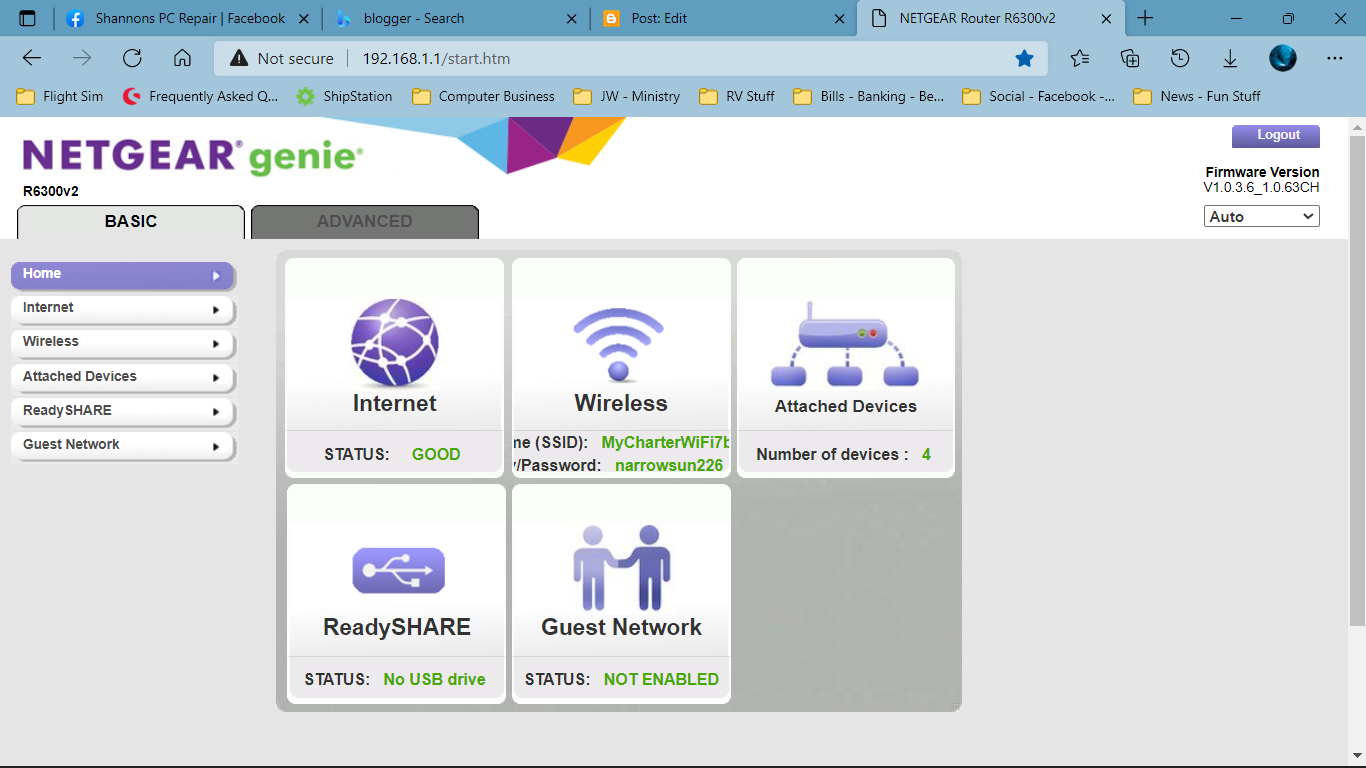This screenshot has width=1366, height=768.
Task: Open browser History
Action: [x=1180, y=58]
